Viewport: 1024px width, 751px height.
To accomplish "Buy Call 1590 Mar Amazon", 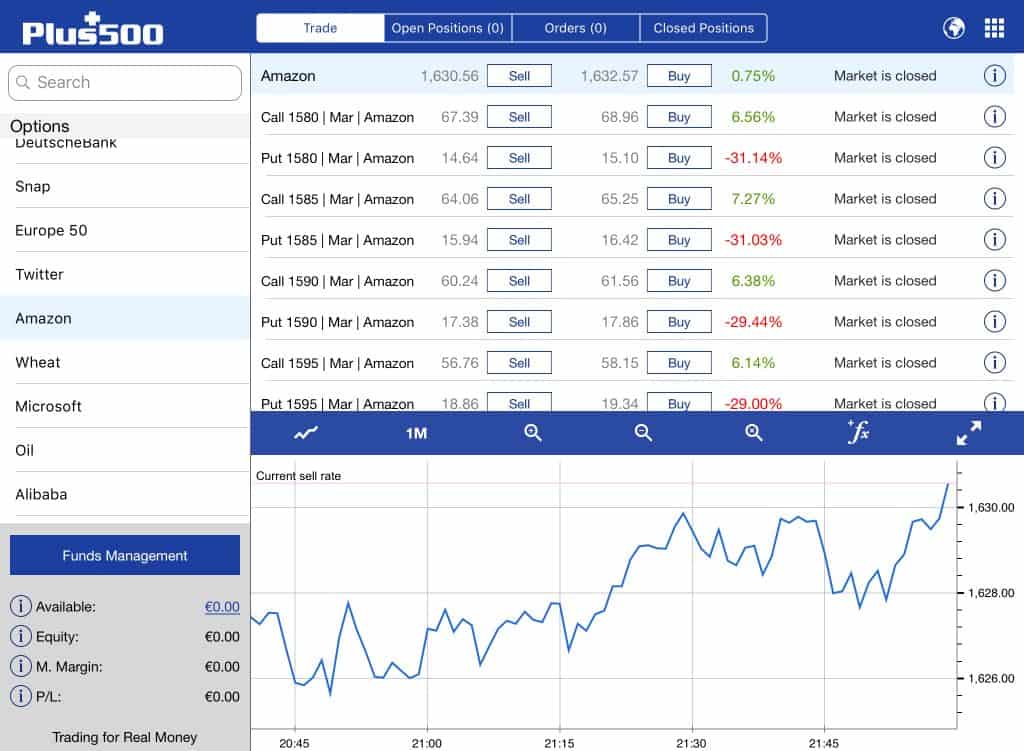I will point(679,281).
